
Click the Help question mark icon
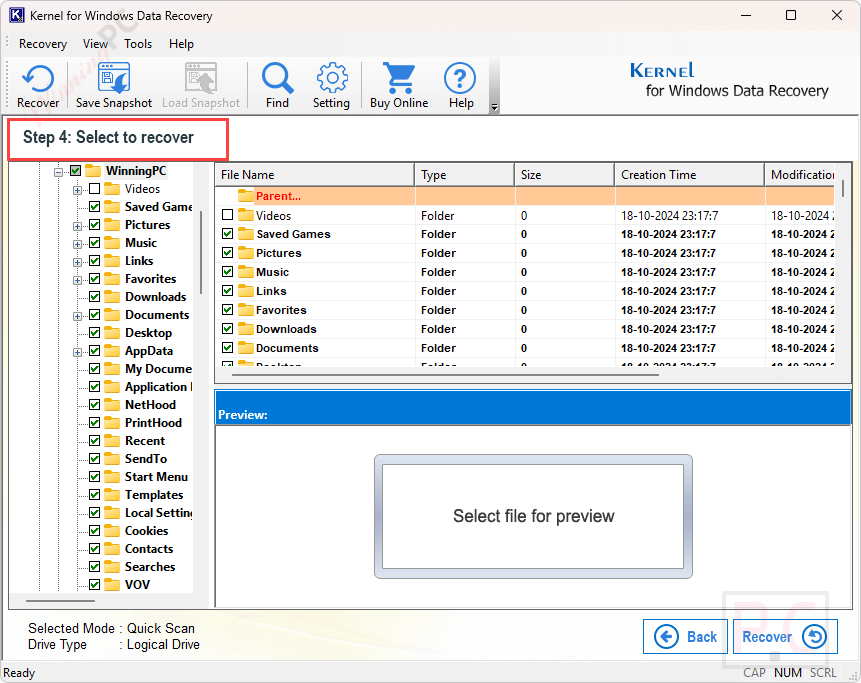(460, 78)
